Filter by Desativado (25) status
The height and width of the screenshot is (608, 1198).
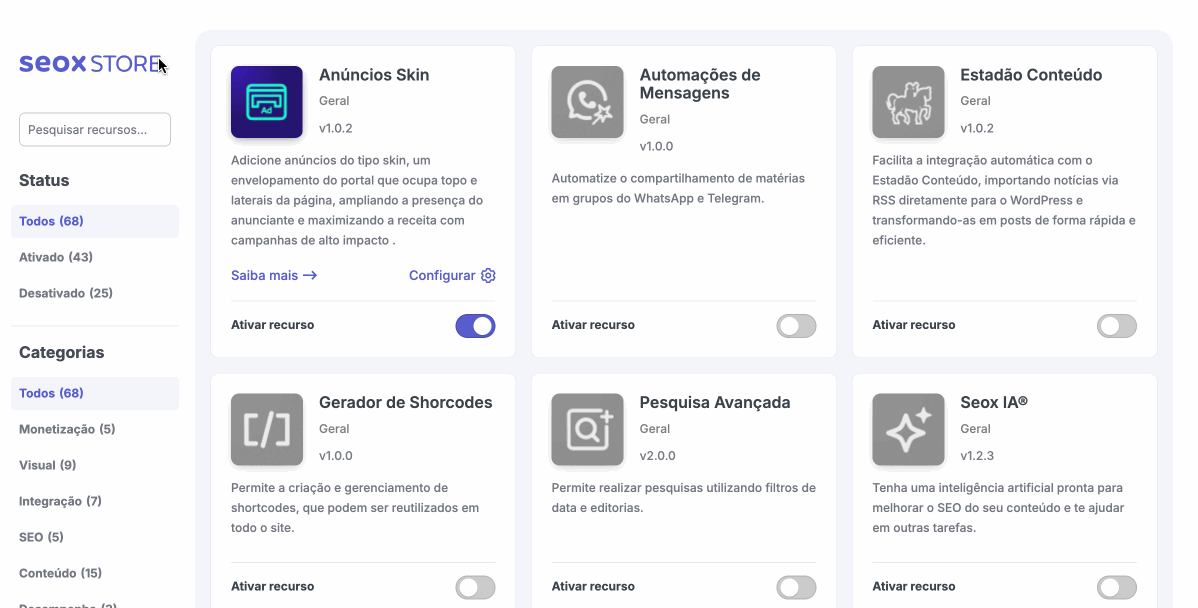pos(66,293)
